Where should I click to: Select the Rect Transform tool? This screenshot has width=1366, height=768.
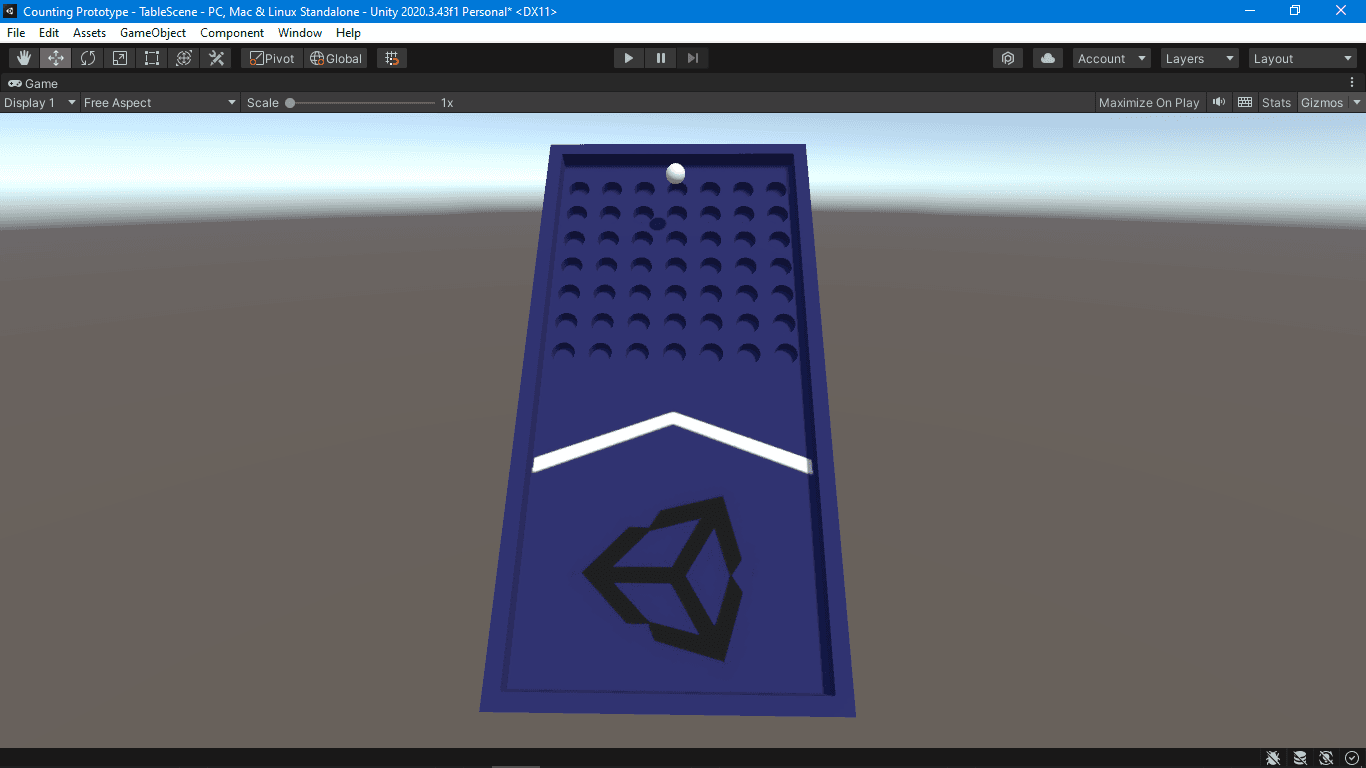(x=152, y=58)
